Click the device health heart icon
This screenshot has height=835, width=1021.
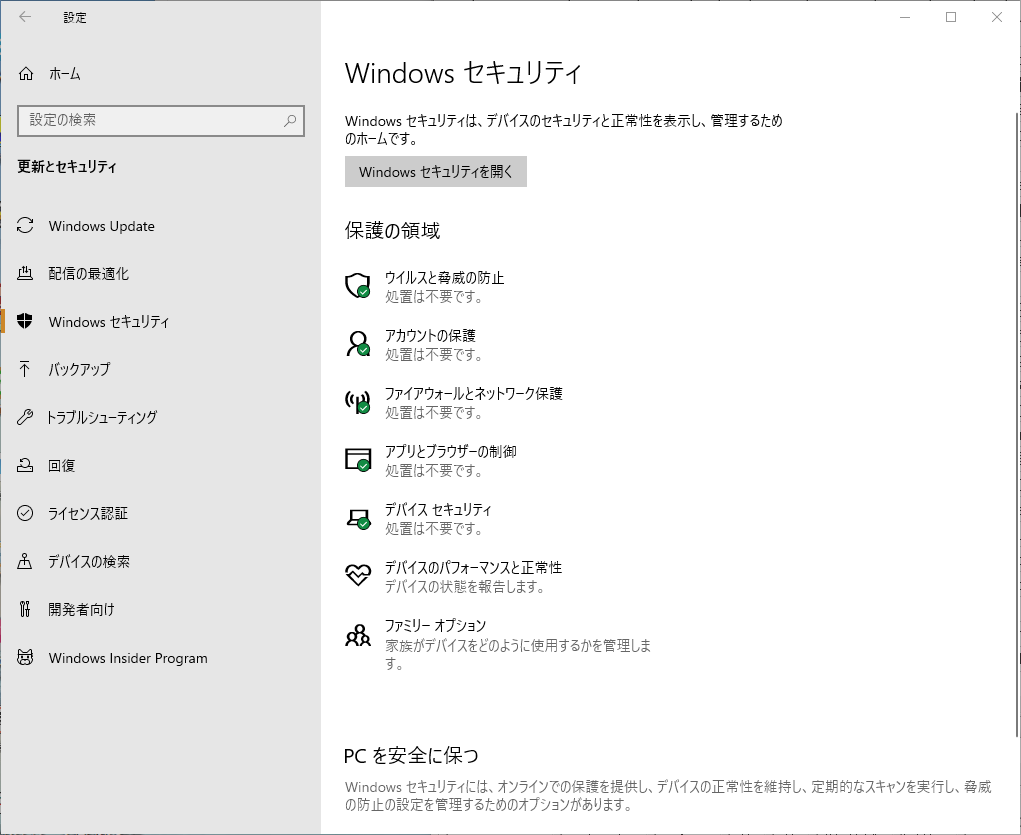[x=357, y=574]
